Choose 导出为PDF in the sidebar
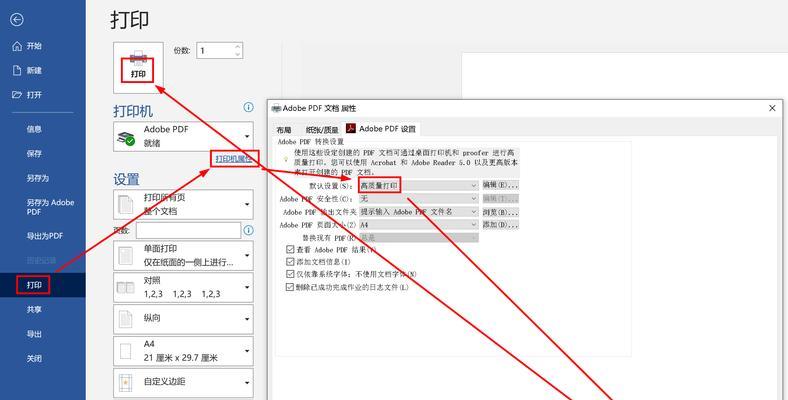 pos(45,236)
